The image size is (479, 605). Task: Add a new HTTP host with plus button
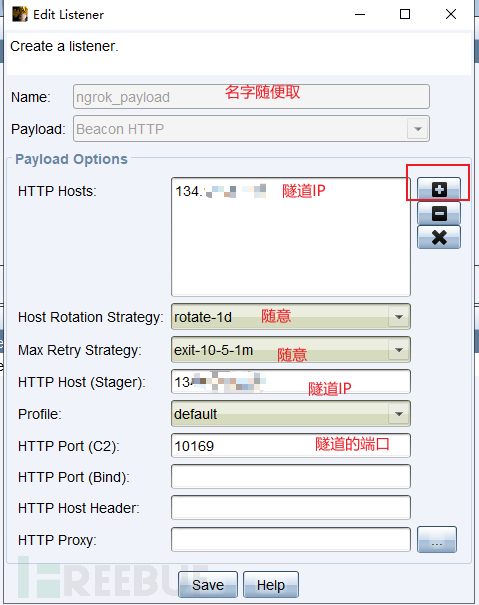click(x=439, y=189)
